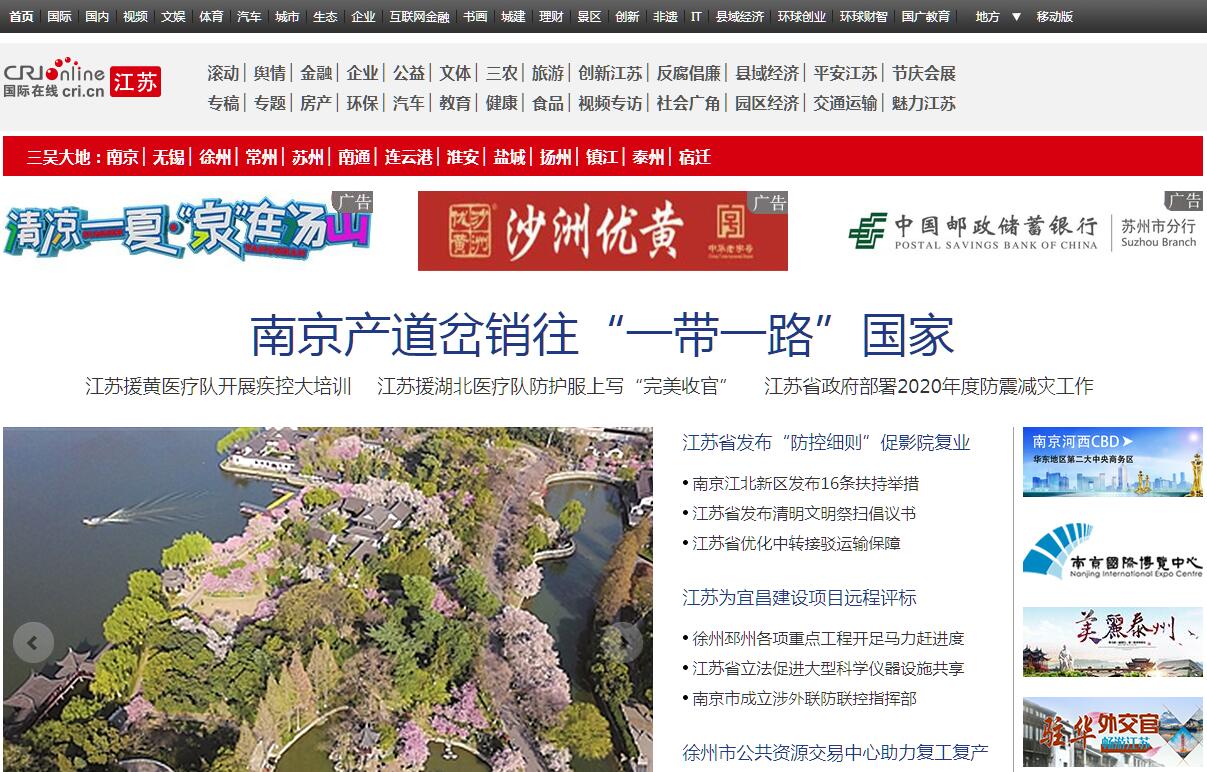
Task: Open the 视频专访 section link
Action: 610,103
